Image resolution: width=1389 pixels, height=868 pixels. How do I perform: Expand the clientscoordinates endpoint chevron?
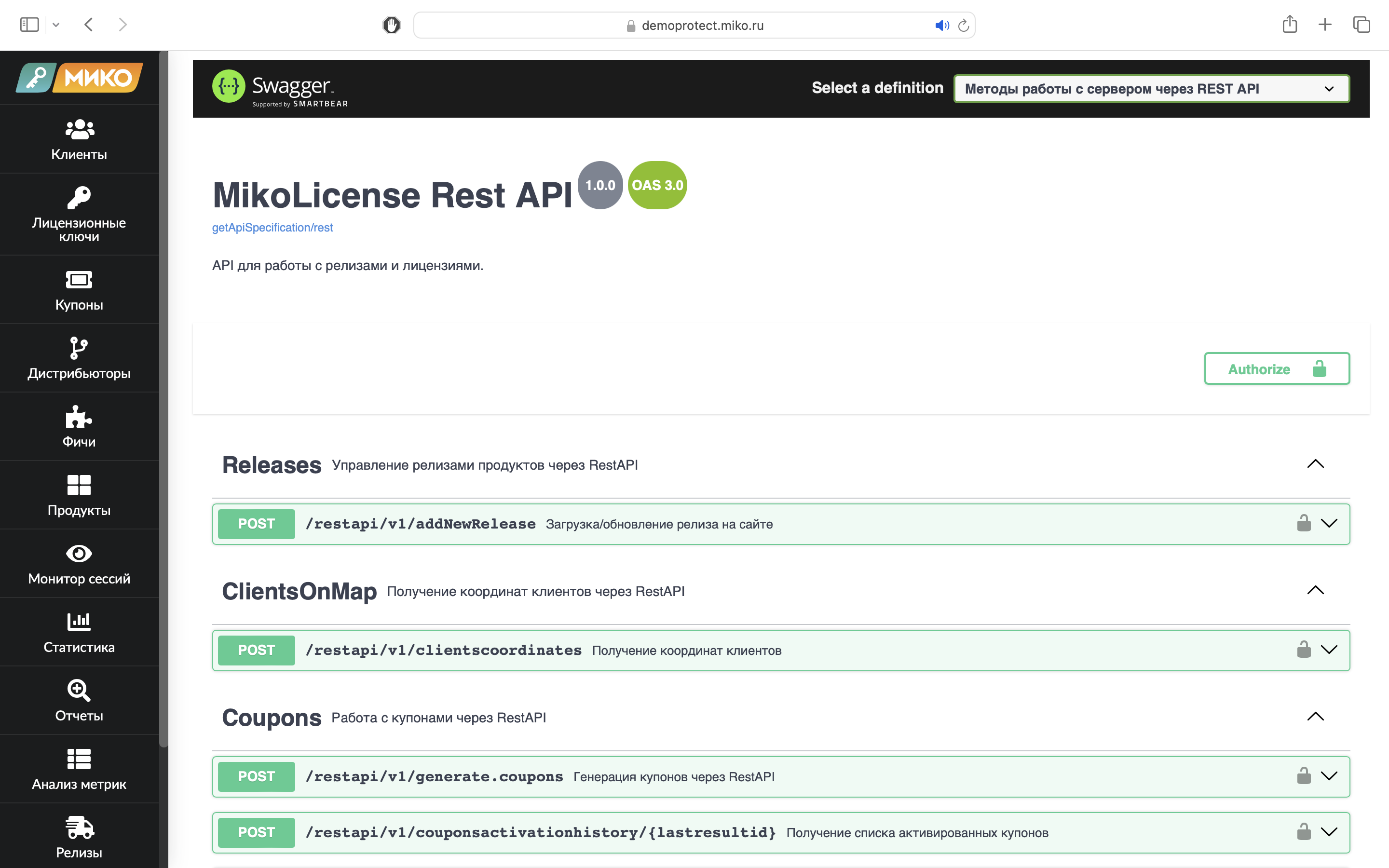pyautogui.click(x=1329, y=649)
